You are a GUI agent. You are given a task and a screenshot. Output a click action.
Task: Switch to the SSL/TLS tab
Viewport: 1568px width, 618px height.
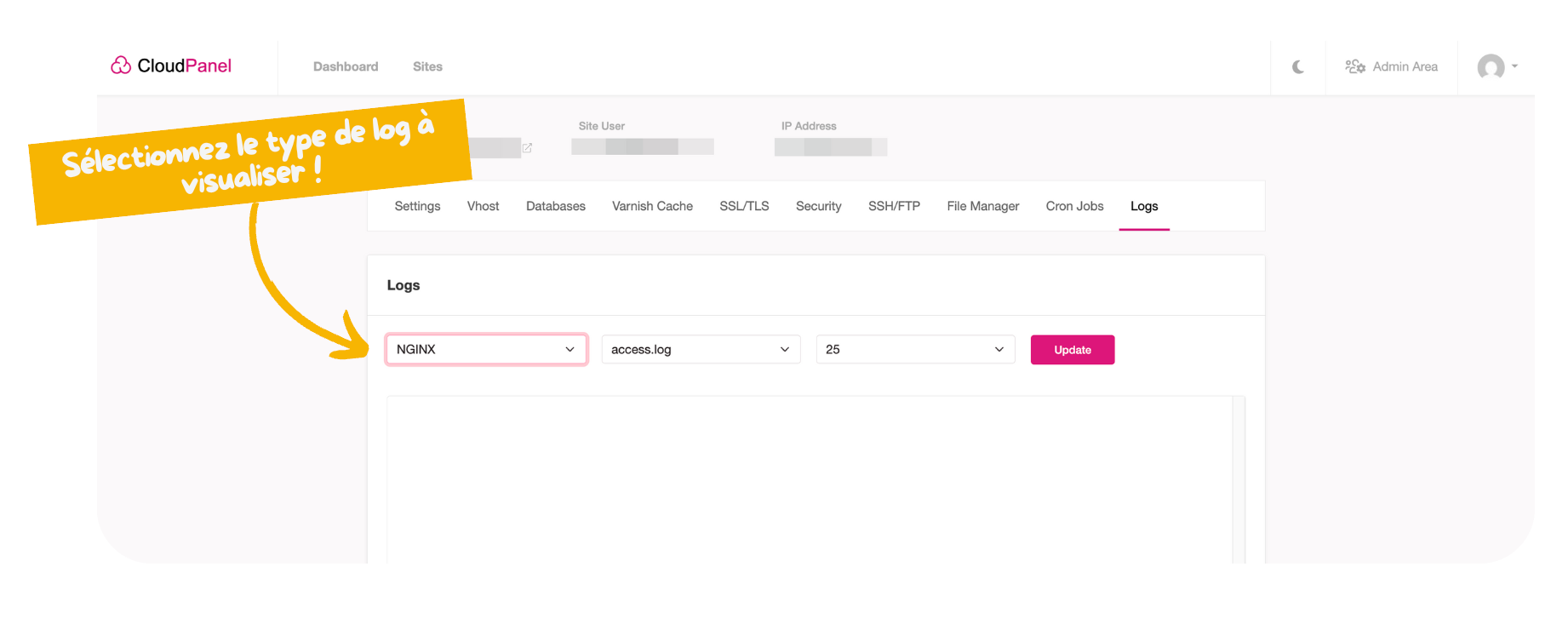pyautogui.click(x=744, y=206)
